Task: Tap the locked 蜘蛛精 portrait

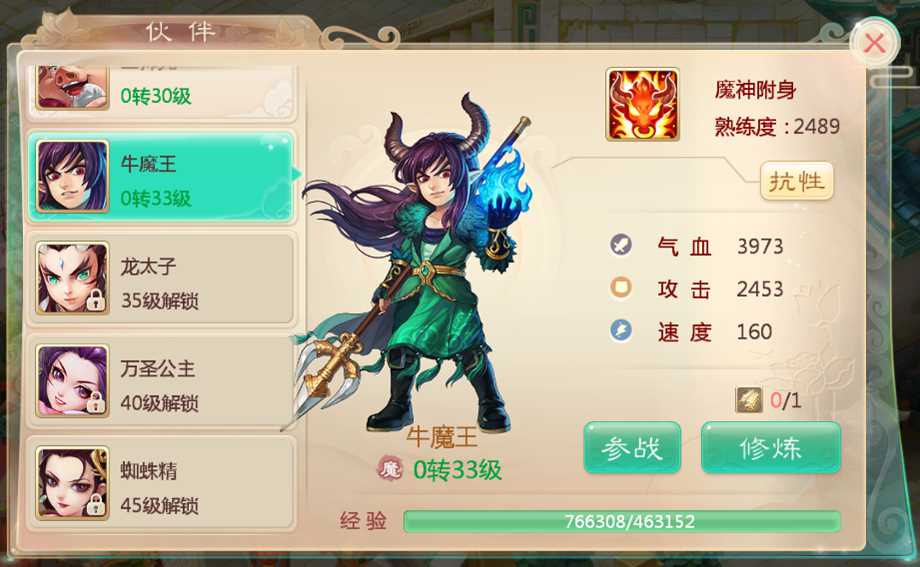Action: click(72, 483)
